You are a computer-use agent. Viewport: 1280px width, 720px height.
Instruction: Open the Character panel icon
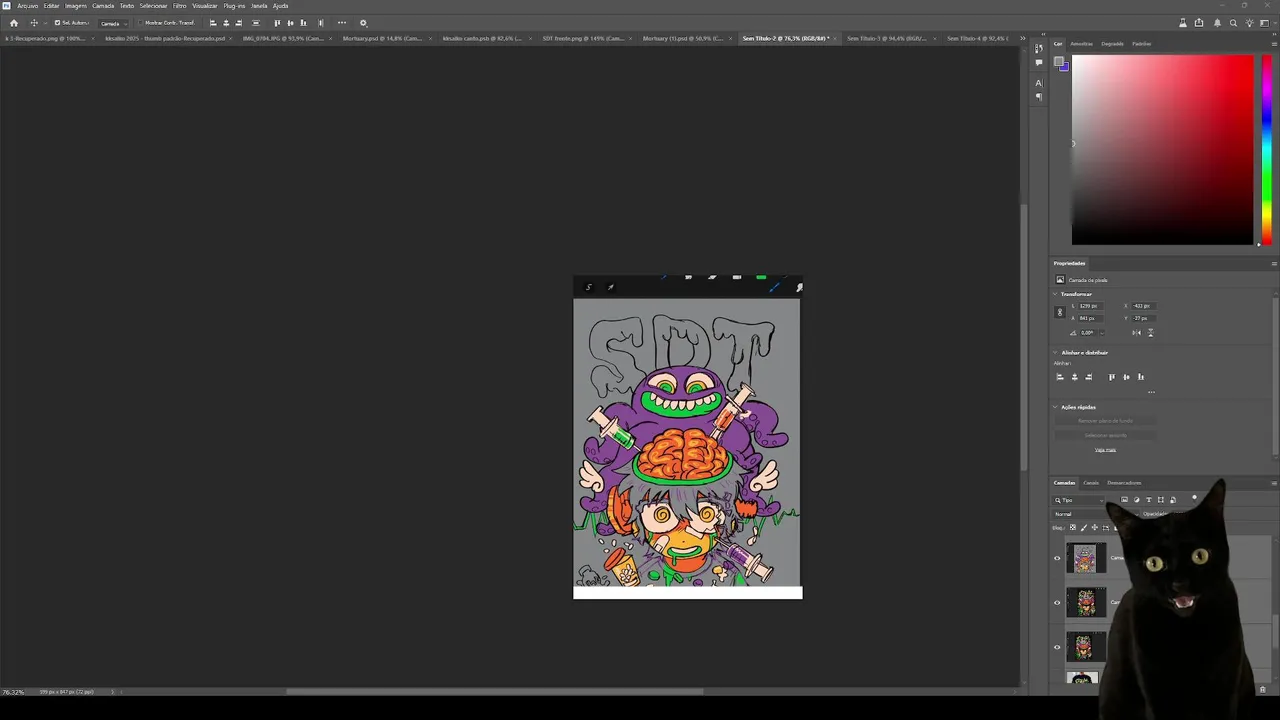(1039, 83)
